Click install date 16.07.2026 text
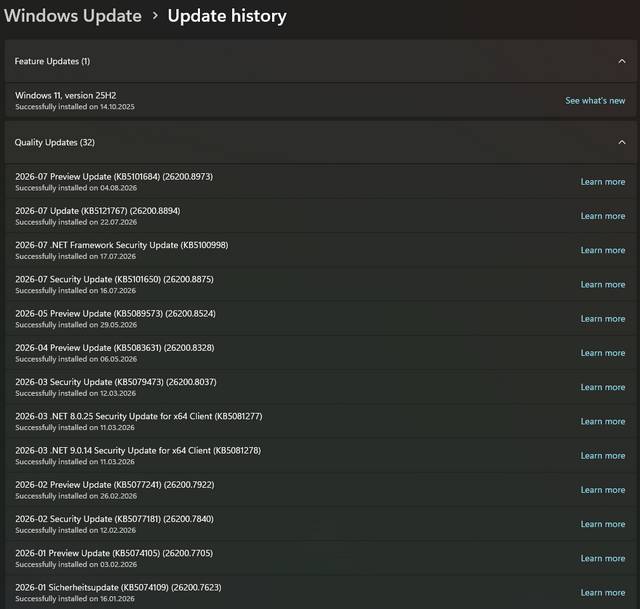The width and height of the screenshot is (640, 609). tap(118, 291)
